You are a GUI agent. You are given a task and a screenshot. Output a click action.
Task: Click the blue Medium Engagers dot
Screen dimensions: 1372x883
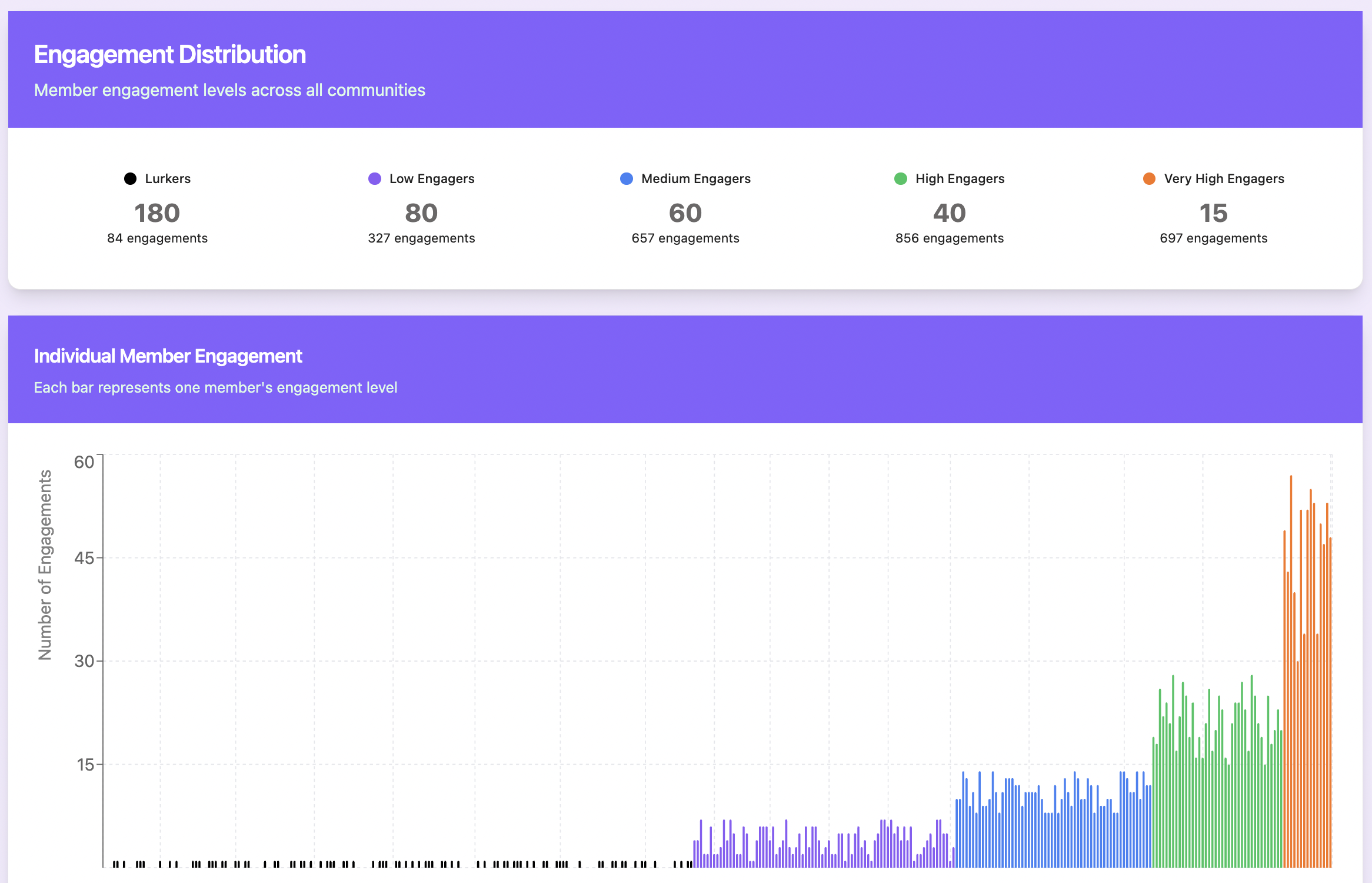coord(627,178)
